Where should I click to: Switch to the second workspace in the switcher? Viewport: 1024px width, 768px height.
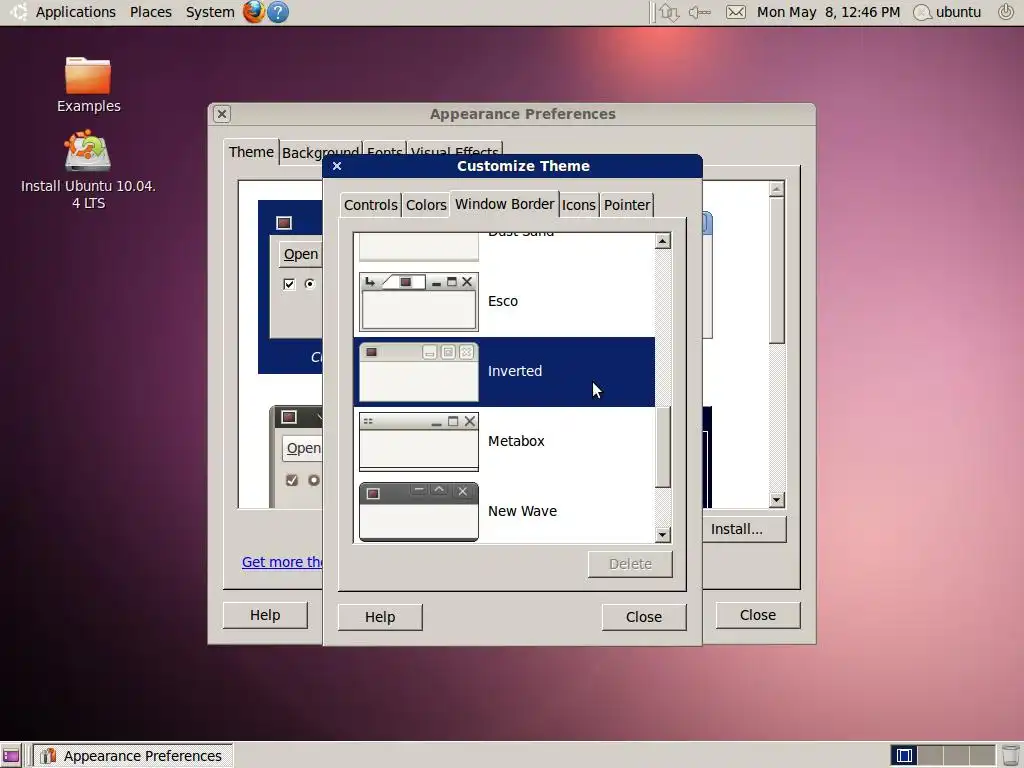(930, 756)
